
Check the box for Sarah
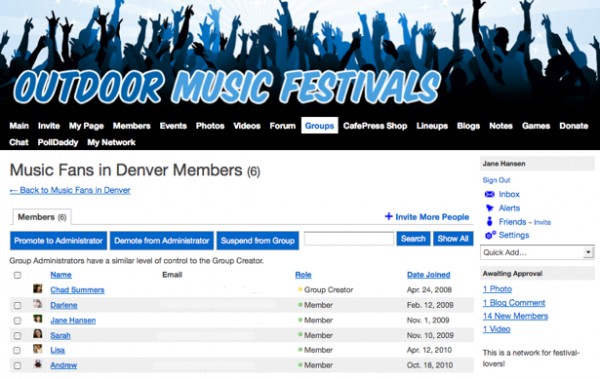pyautogui.click(x=17, y=336)
